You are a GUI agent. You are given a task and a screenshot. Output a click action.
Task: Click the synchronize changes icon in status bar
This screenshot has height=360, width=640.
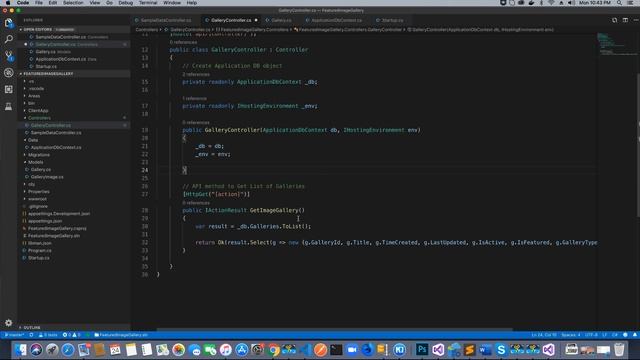(x=31, y=335)
